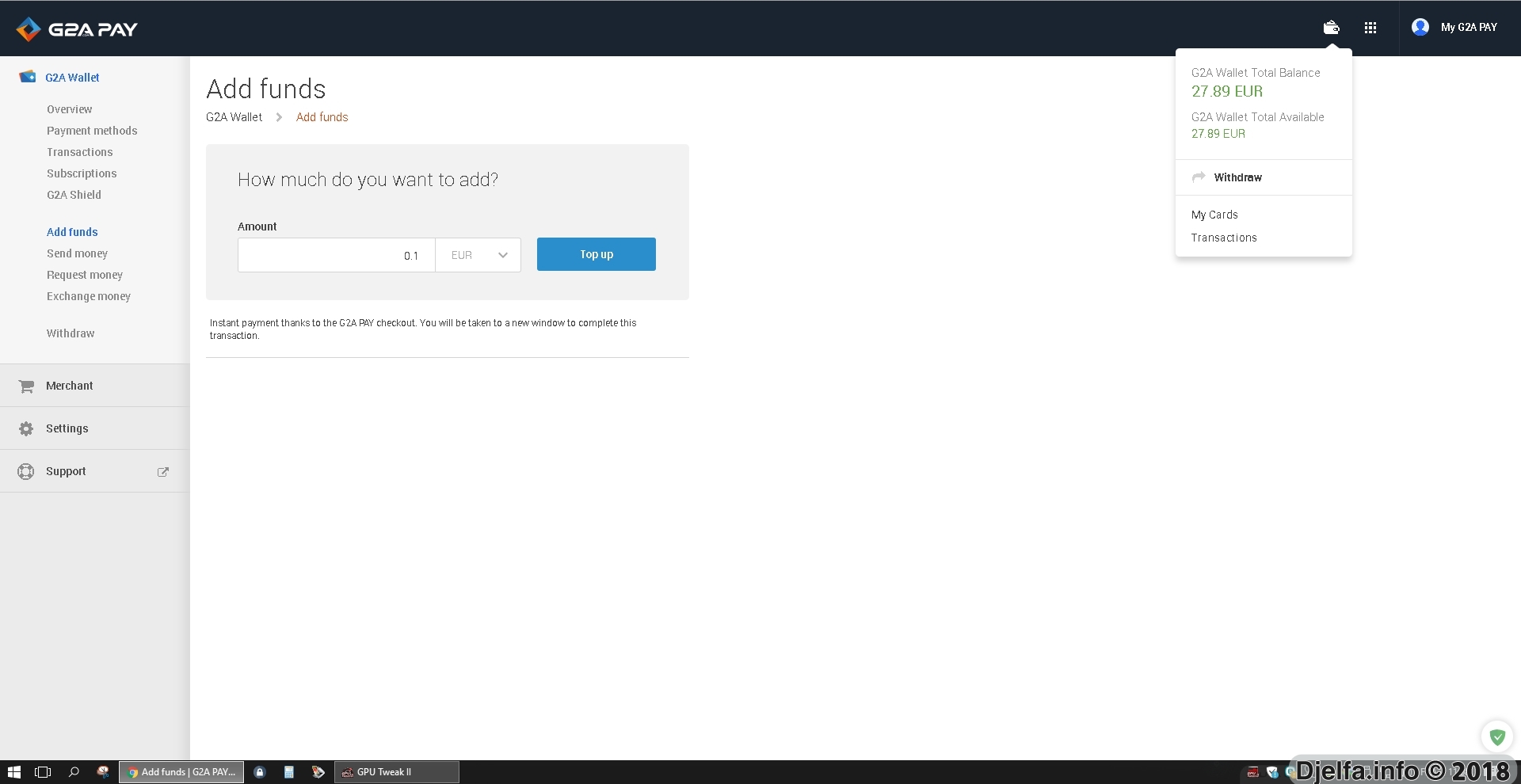Click the 27.89 EUR total available amount
Image resolution: width=1521 pixels, height=784 pixels.
(x=1218, y=134)
